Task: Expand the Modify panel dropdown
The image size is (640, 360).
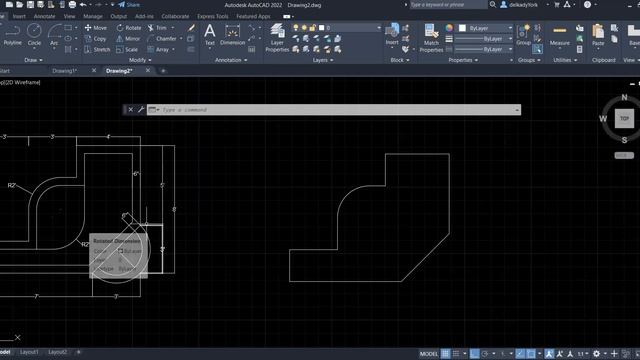Action: pos(140,60)
